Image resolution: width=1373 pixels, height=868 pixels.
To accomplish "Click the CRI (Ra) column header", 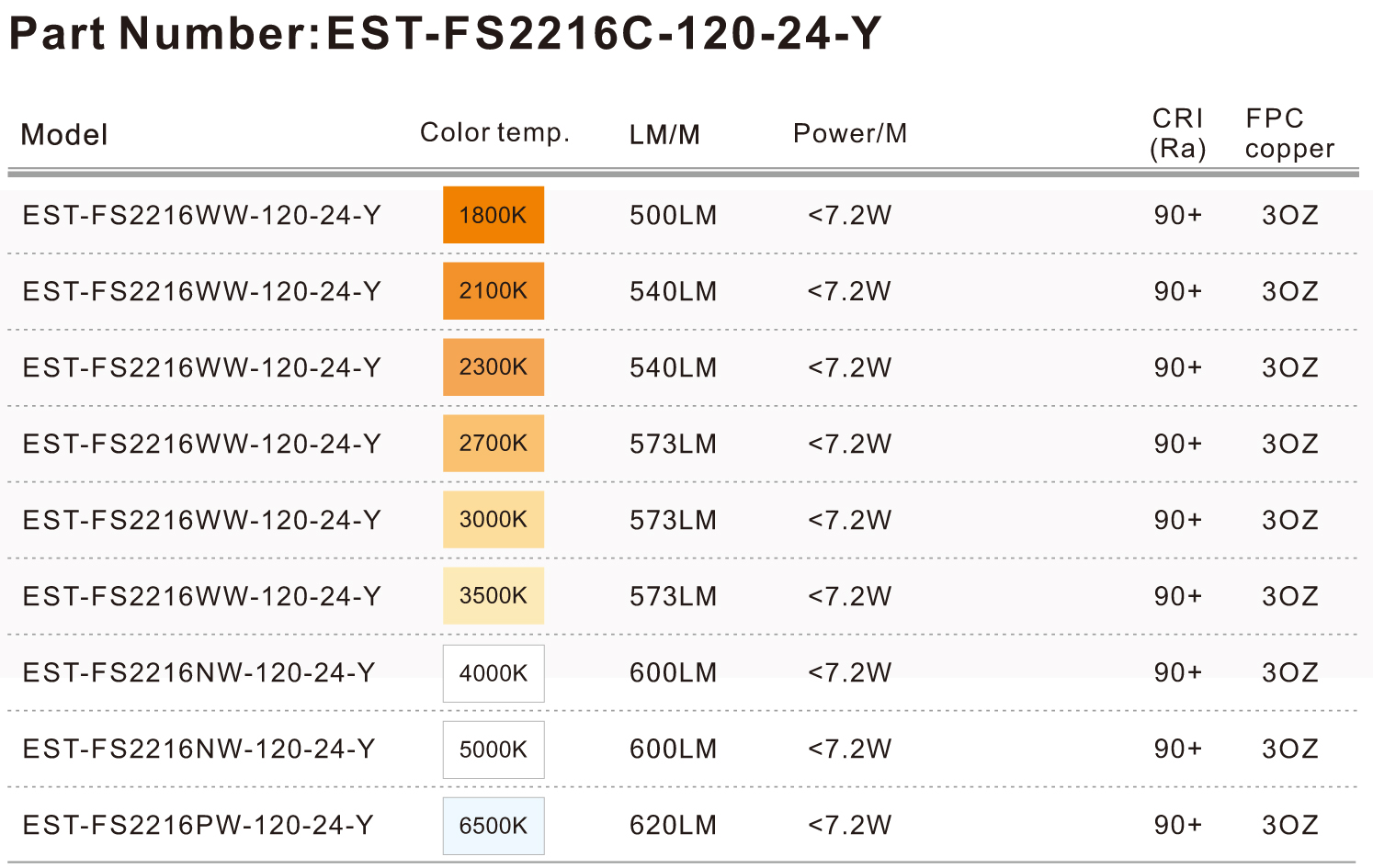I will tap(1178, 133).
